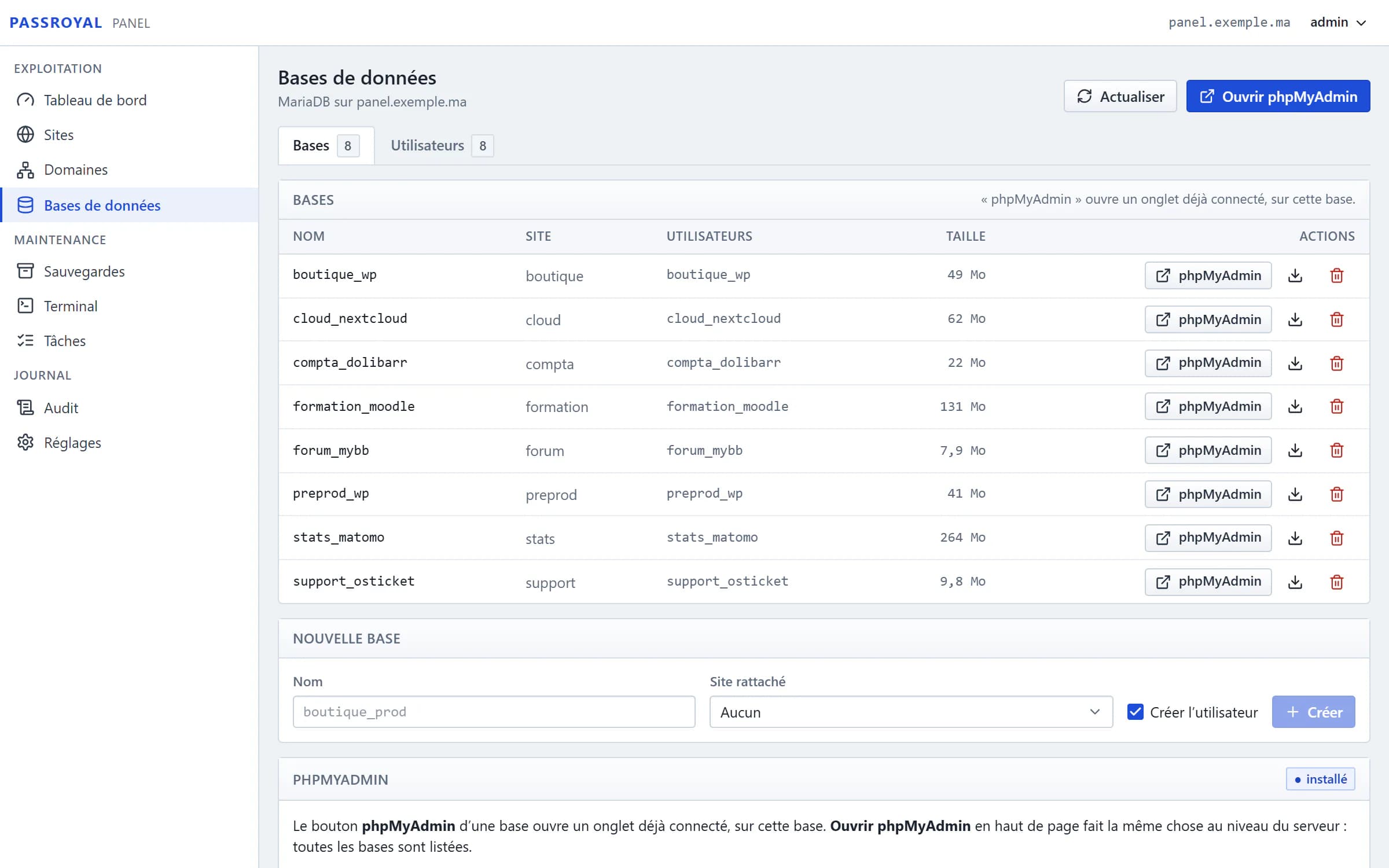
Task: Focus the Nom input field
Action: (494, 712)
